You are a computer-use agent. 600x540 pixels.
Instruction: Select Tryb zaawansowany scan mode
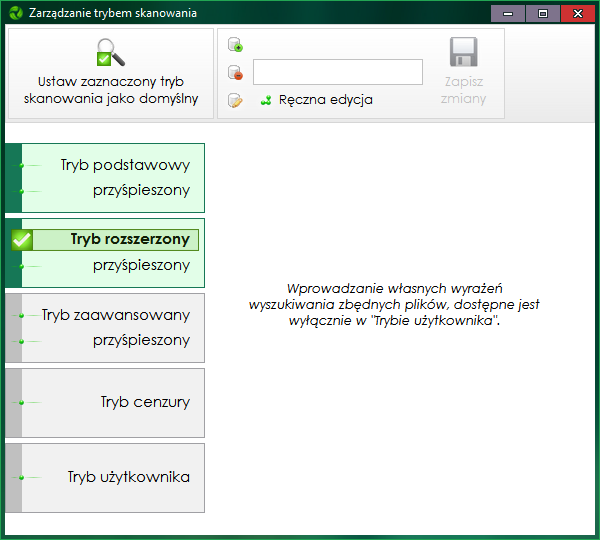pos(115,315)
